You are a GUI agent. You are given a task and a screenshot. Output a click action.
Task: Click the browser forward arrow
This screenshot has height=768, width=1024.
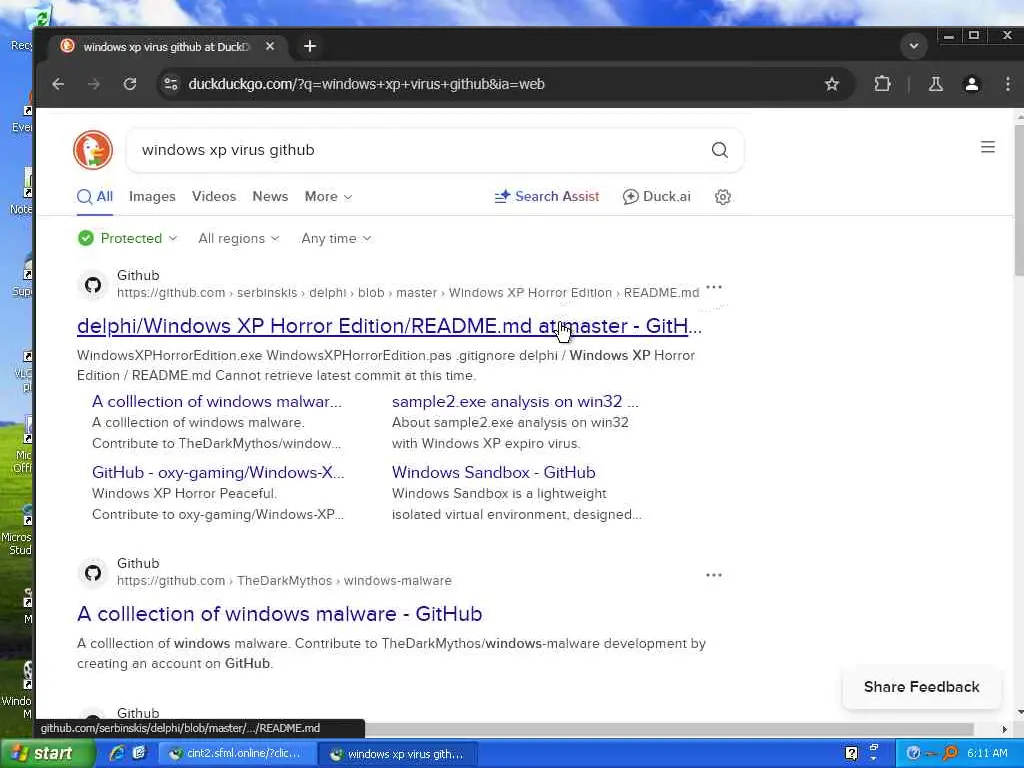tap(93, 84)
